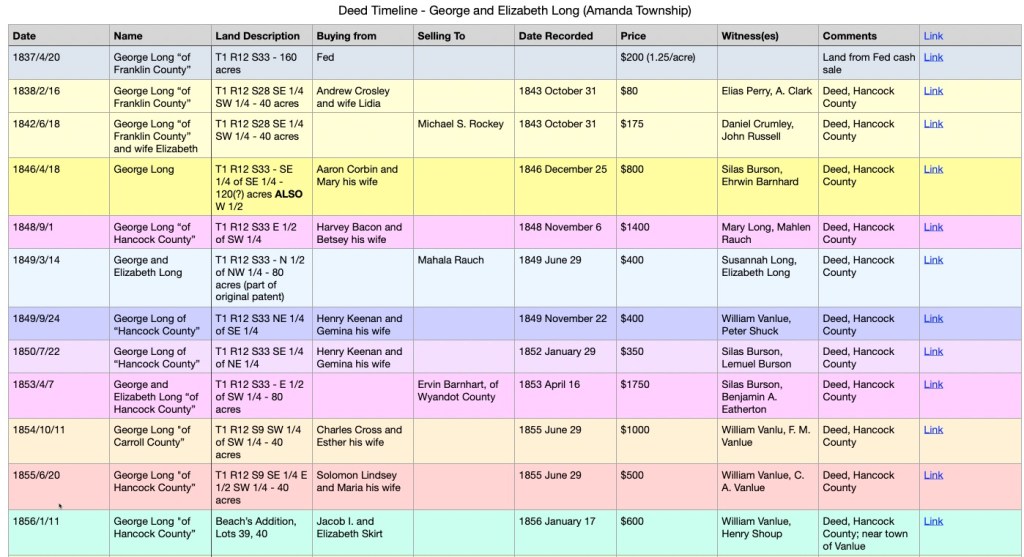Viewport: 1024px width, 557px height.
Task: Follow the Link for the 1854/10/11 deed
Action: coord(932,430)
